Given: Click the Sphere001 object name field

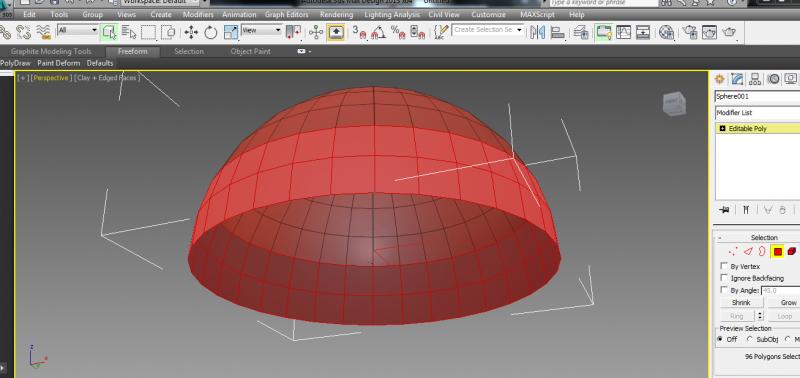Looking at the screenshot, I should (x=757, y=96).
